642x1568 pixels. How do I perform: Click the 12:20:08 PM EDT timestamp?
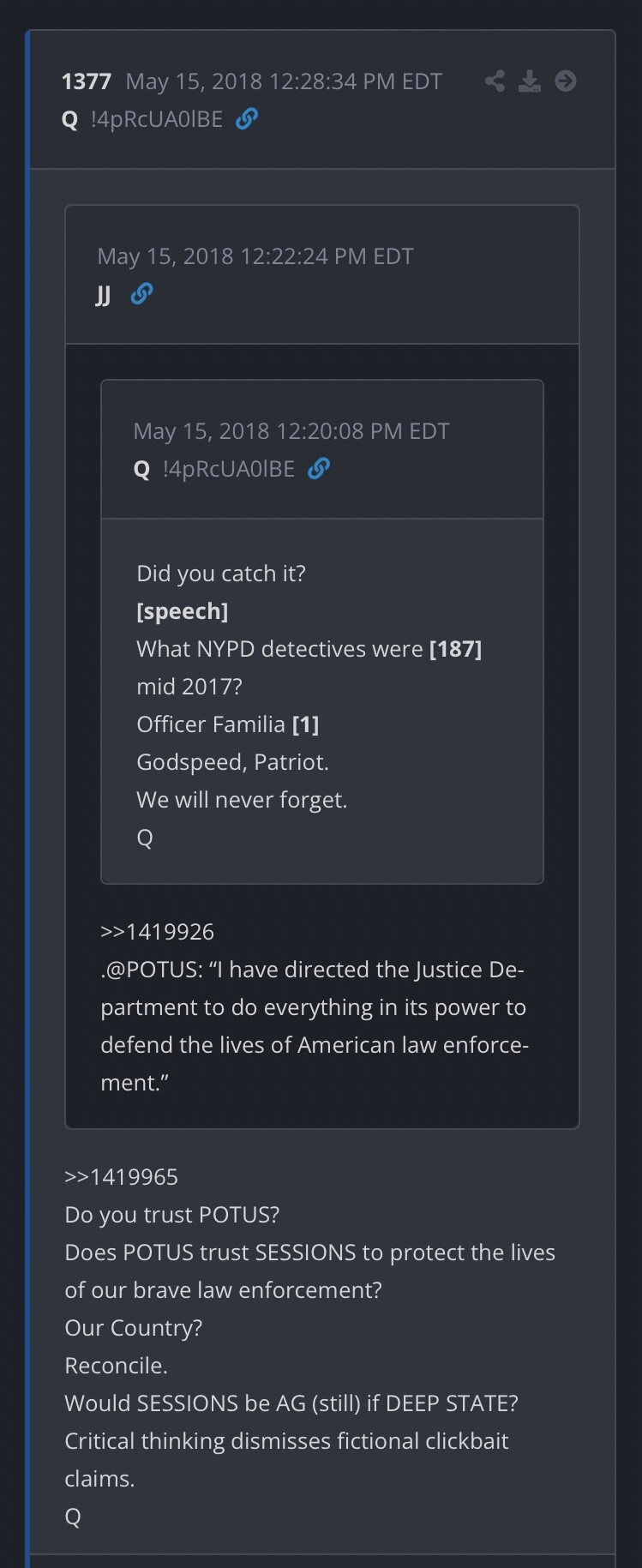click(291, 431)
